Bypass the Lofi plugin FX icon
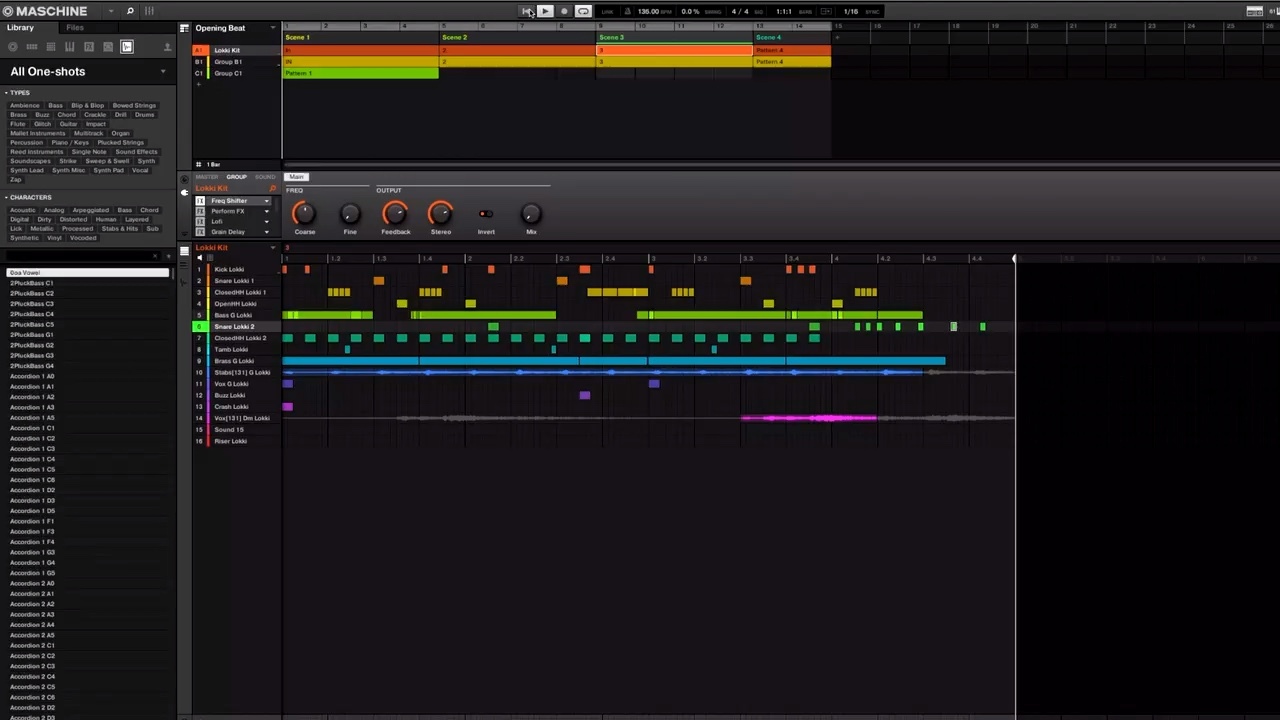The width and height of the screenshot is (1280, 720). 200,222
